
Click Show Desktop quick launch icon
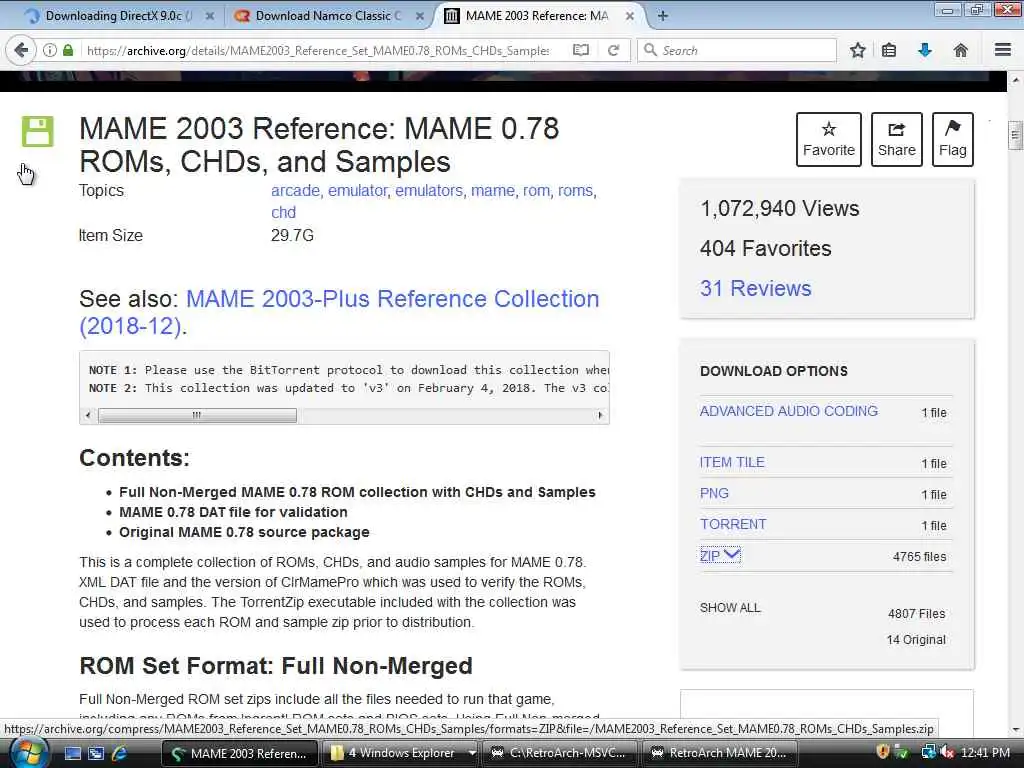tap(72, 754)
